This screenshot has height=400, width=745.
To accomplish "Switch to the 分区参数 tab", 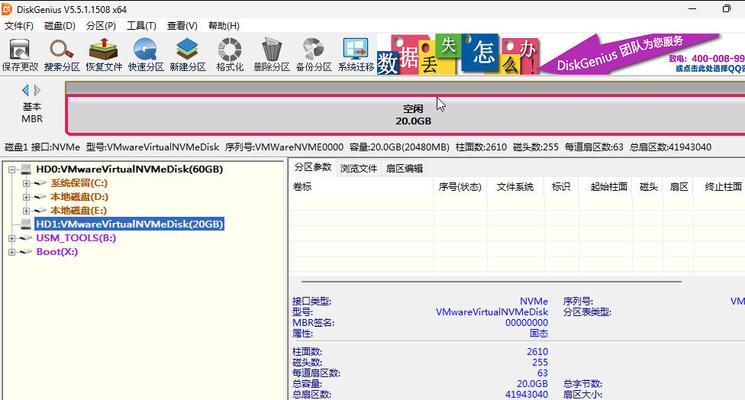I will click(313, 168).
